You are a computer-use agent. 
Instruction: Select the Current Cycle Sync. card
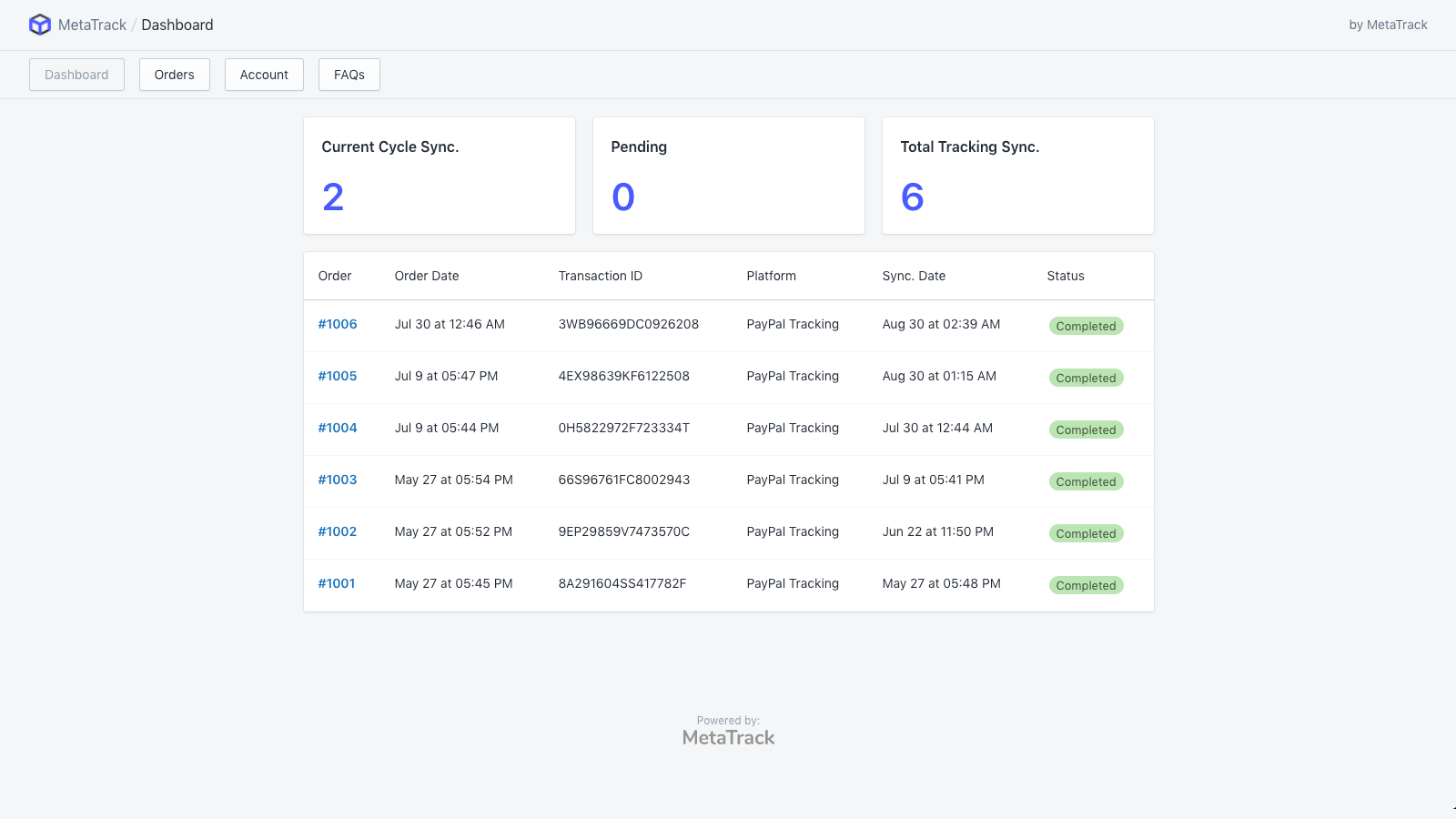click(439, 176)
